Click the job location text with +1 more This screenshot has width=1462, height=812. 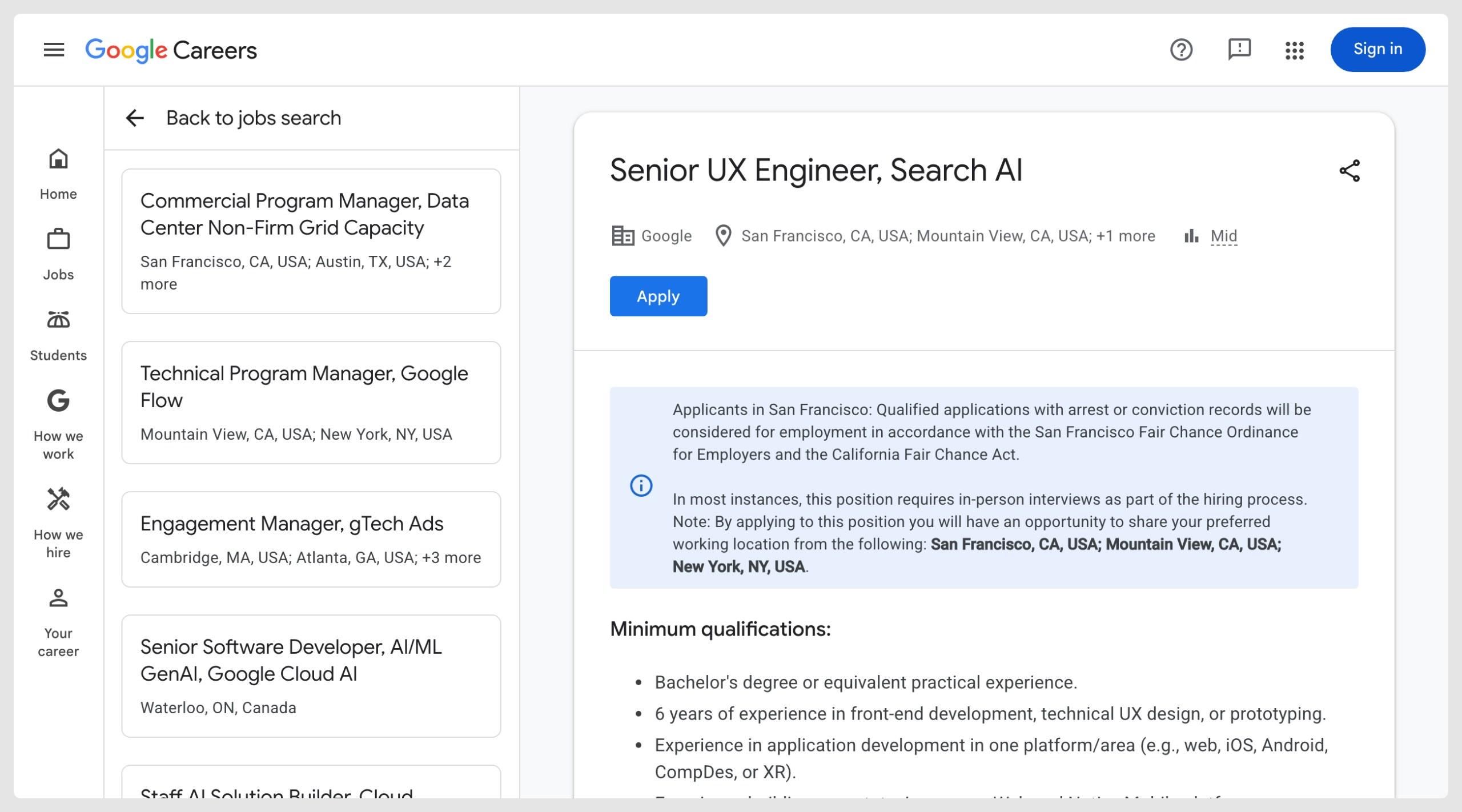point(948,236)
